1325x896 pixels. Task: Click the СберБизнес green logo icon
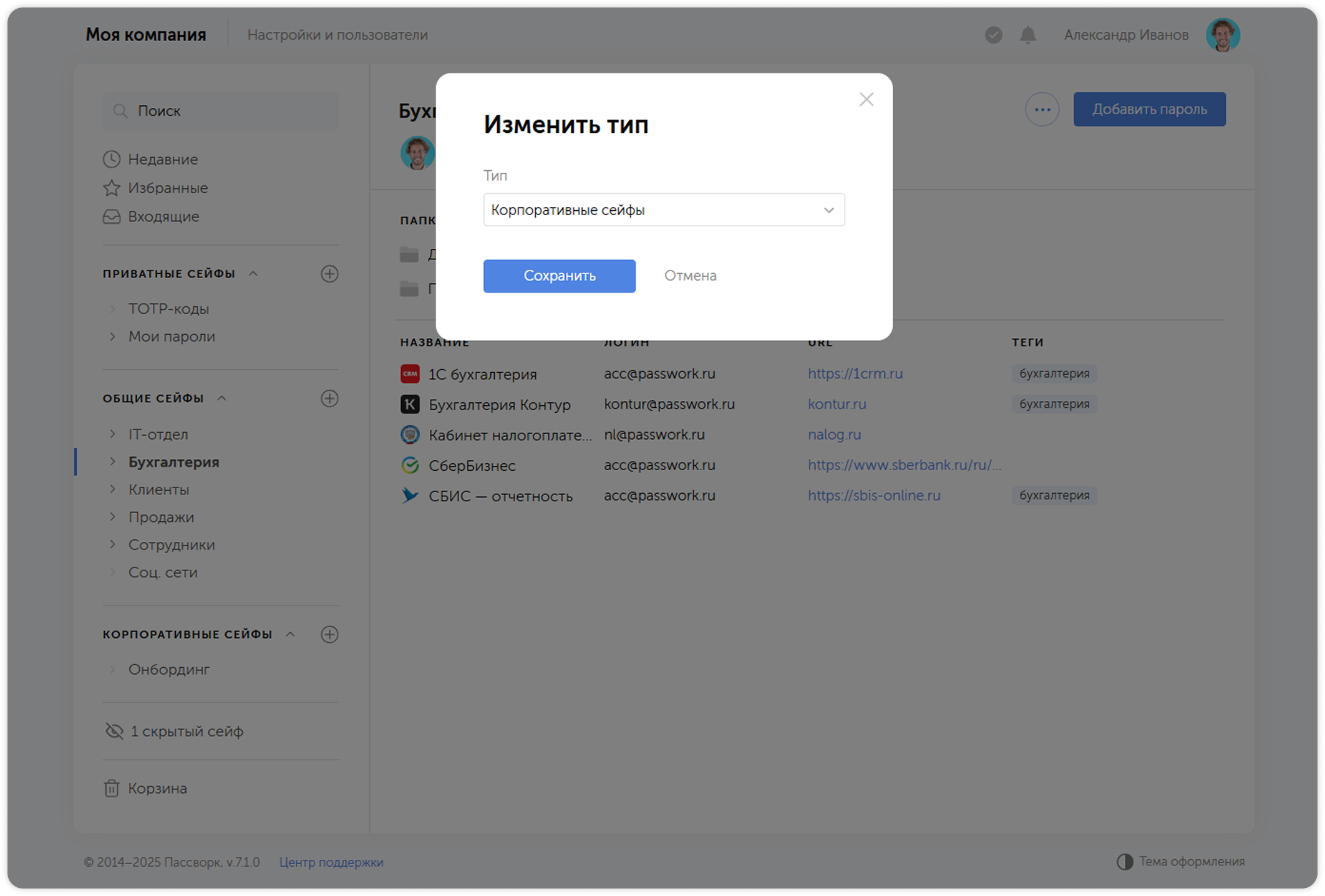coord(410,465)
